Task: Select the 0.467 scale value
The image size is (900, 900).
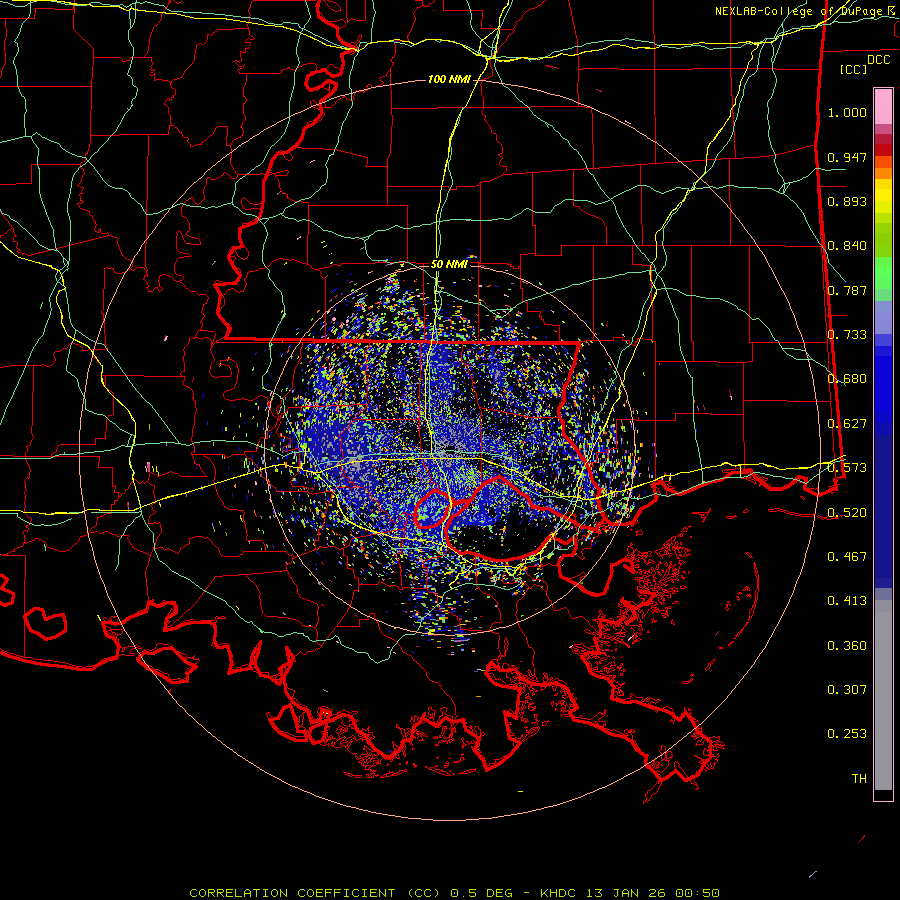Action: coord(847,557)
